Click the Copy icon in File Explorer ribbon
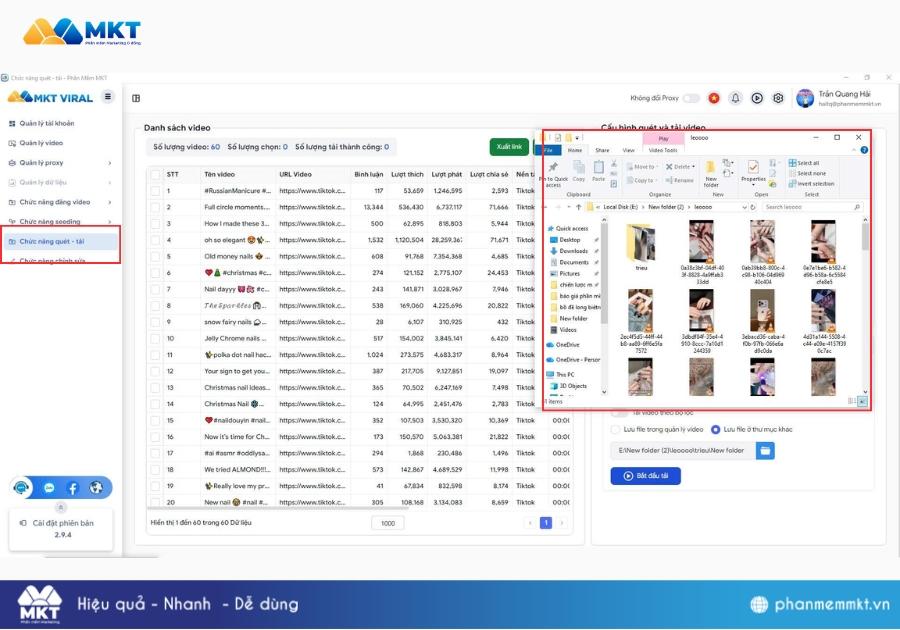This screenshot has height=630, width=900. pos(579,170)
